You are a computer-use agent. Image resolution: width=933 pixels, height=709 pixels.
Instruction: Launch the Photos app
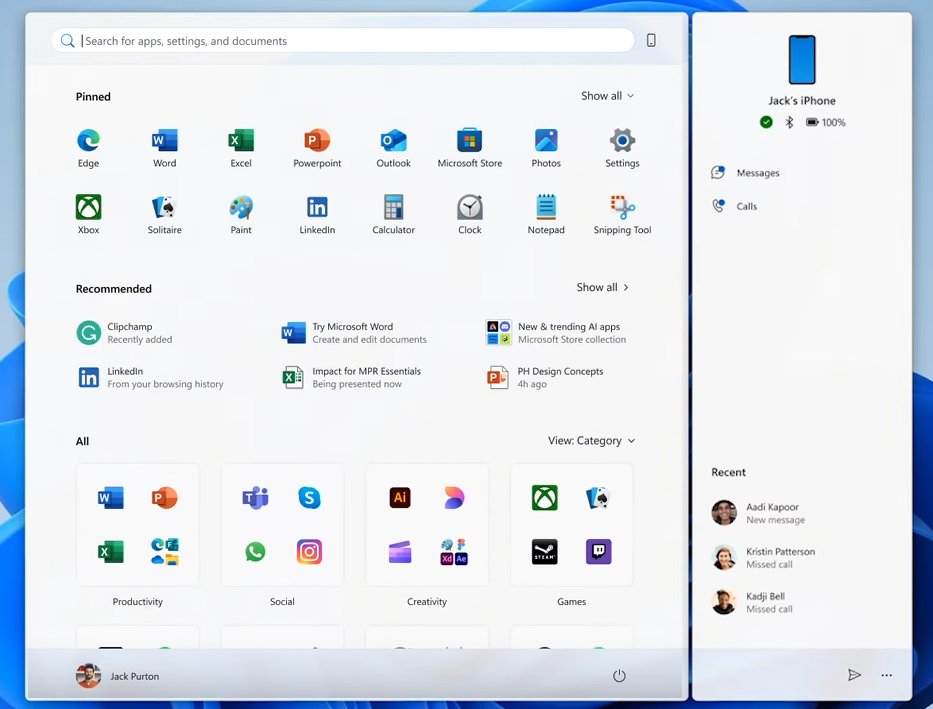point(546,148)
